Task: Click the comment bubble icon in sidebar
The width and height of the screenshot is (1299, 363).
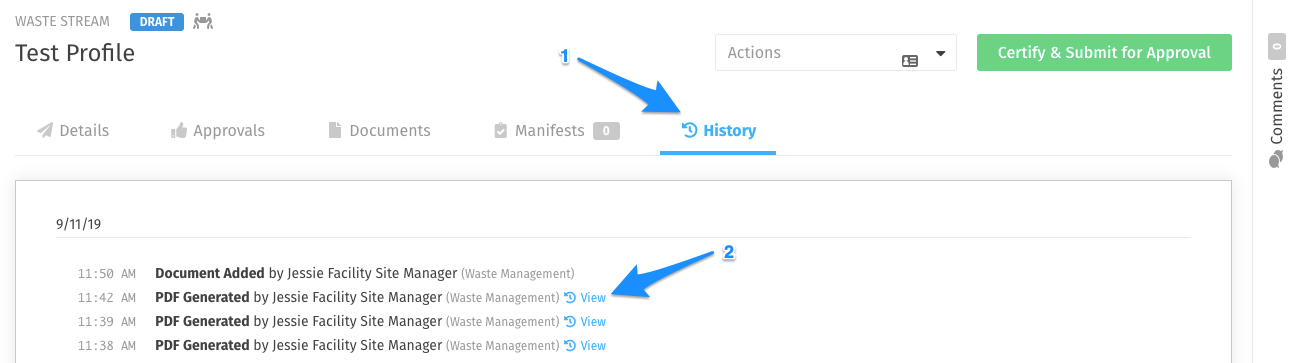Action: (1275, 160)
